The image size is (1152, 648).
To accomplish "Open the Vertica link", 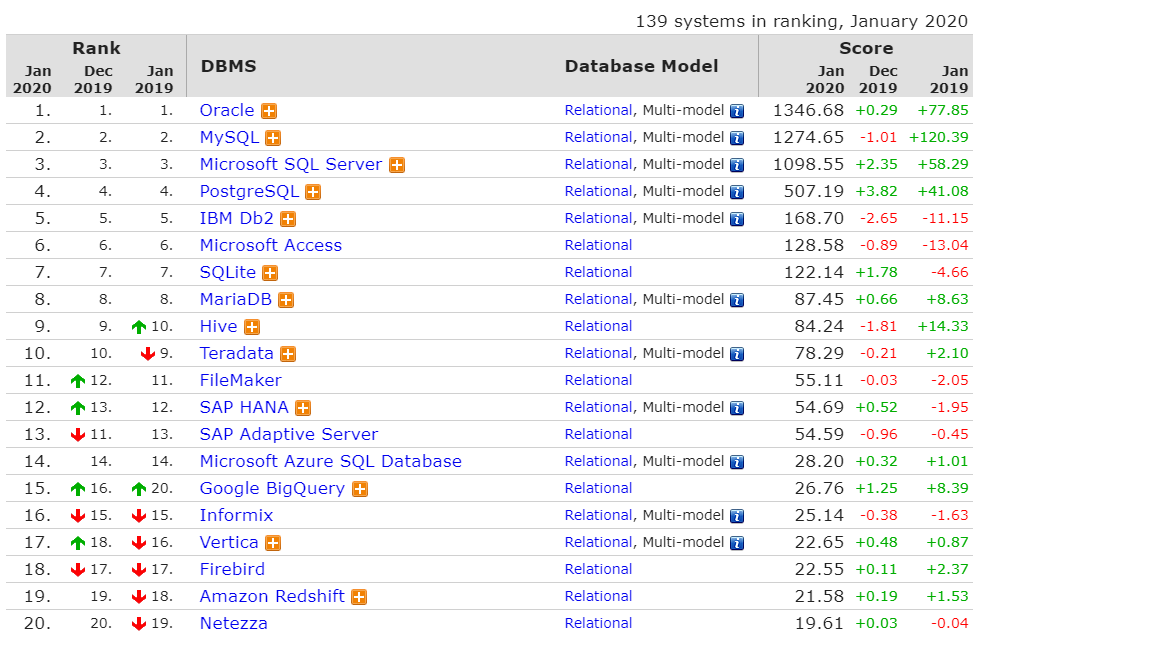I will pyautogui.click(x=229, y=542).
